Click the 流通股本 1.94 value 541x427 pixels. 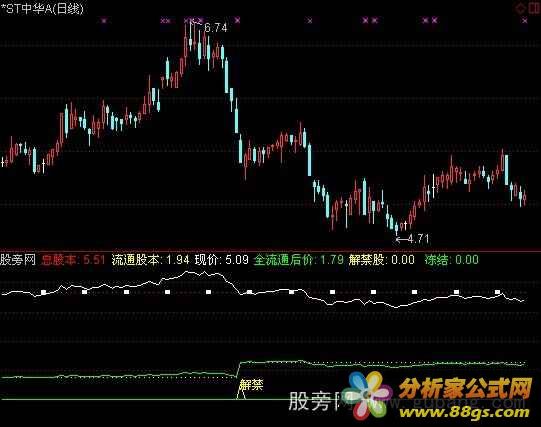150,260
